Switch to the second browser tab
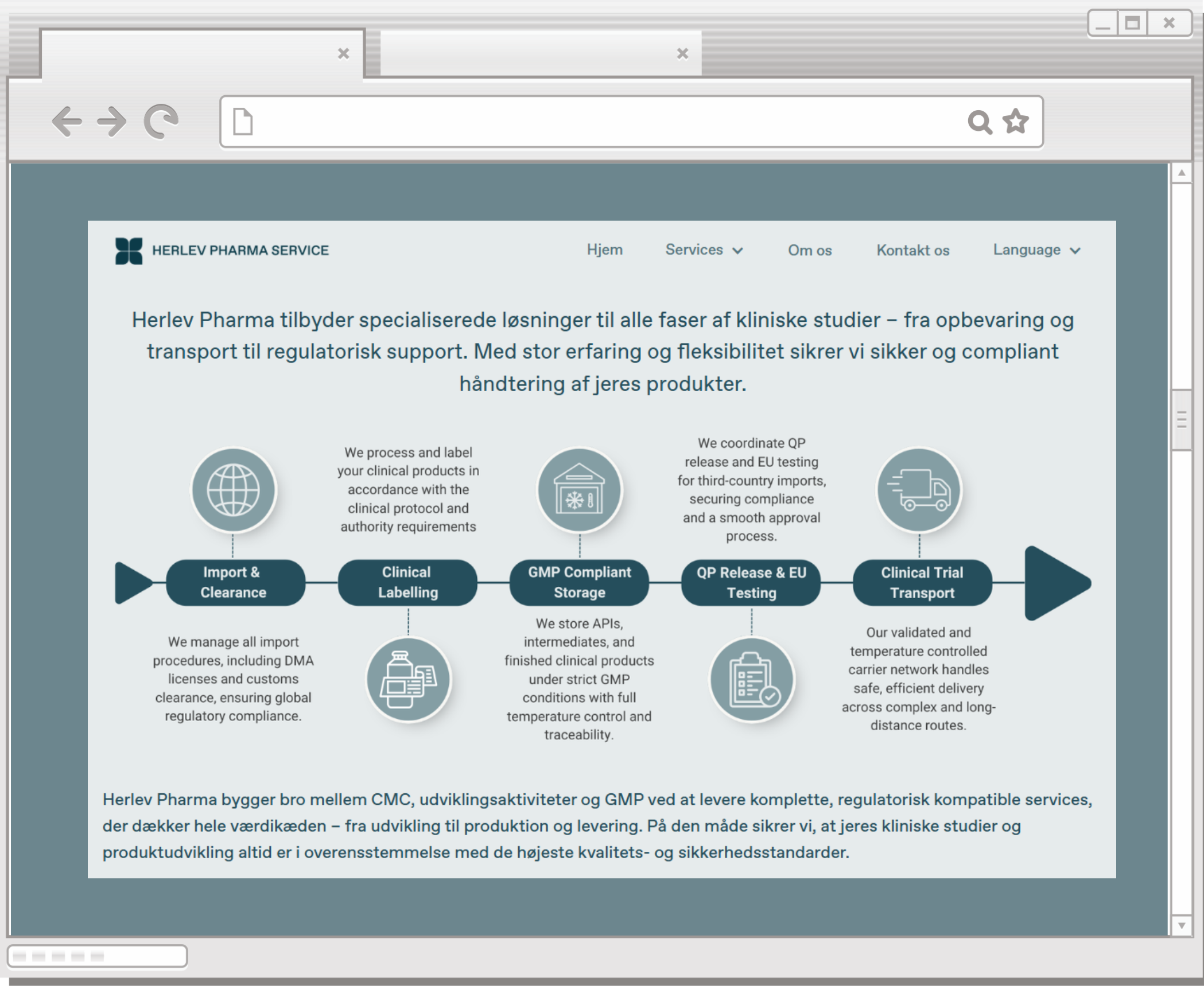 point(541,53)
